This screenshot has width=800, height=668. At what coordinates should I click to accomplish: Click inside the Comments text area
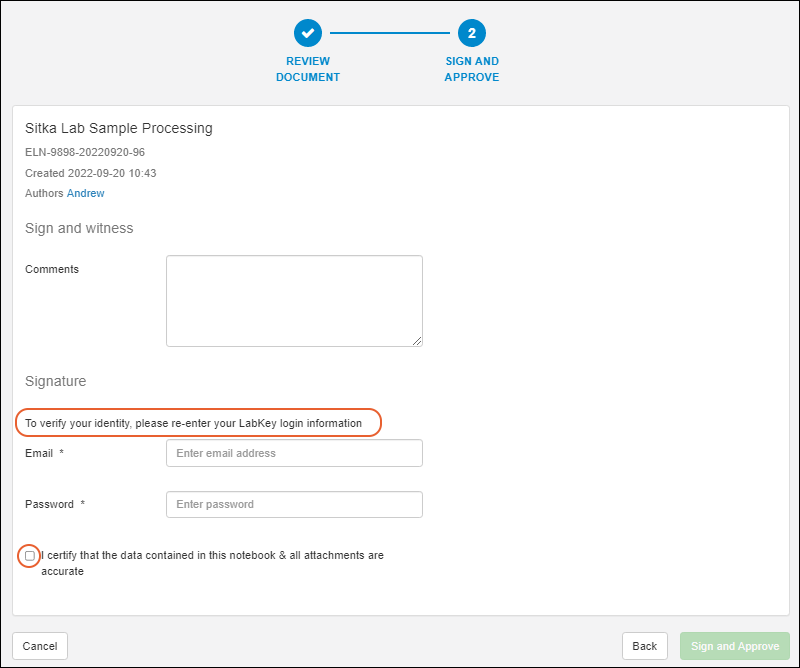click(294, 301)
